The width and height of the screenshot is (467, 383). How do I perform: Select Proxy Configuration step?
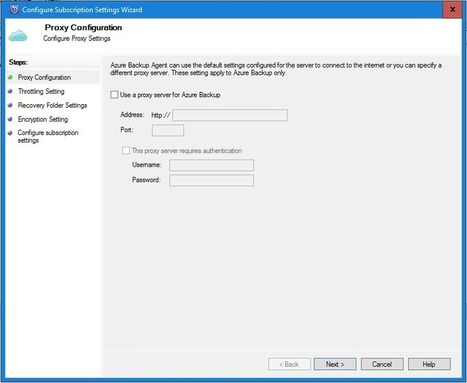[x=44, y=77]
